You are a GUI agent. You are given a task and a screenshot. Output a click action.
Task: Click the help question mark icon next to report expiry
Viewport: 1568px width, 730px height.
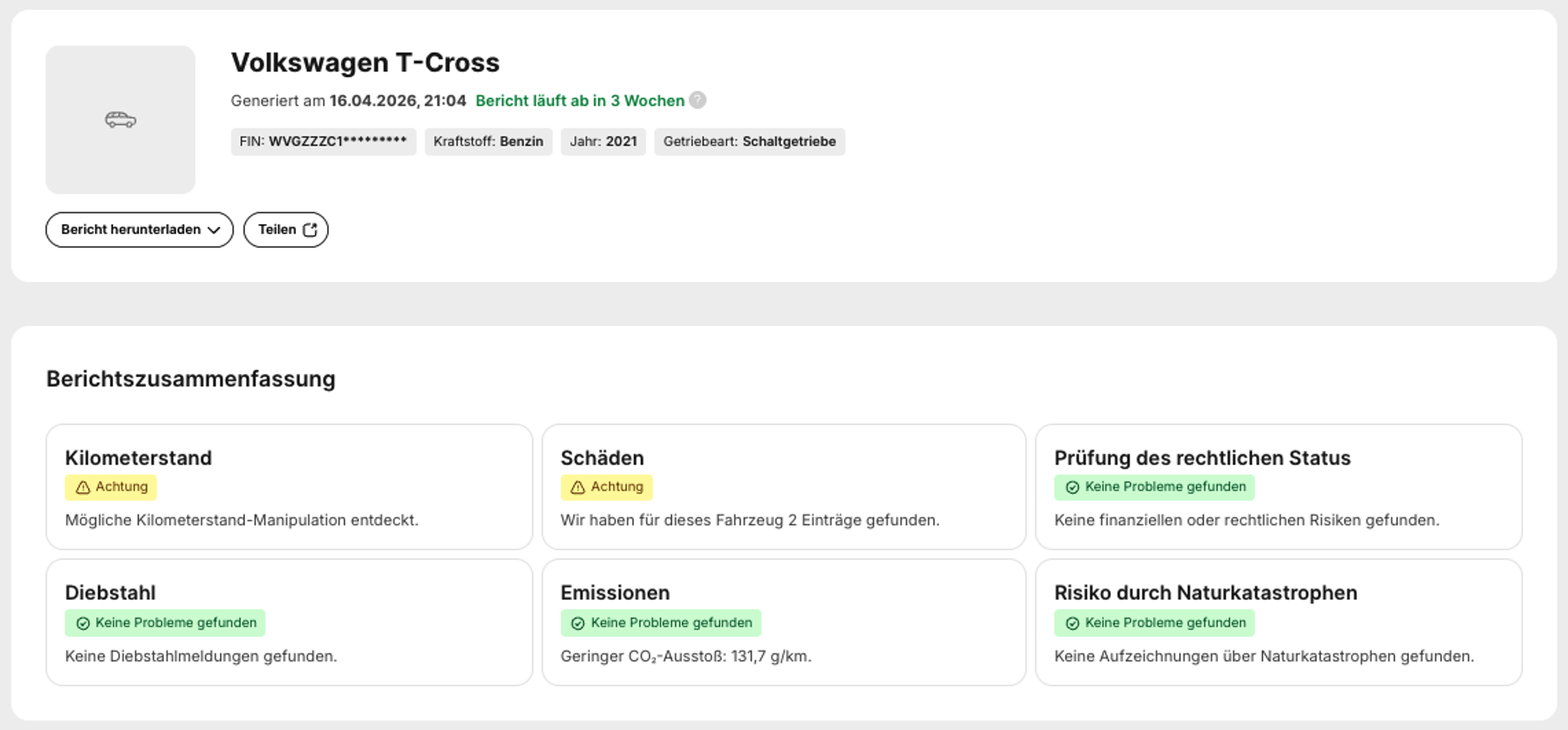tap(697, 100)
